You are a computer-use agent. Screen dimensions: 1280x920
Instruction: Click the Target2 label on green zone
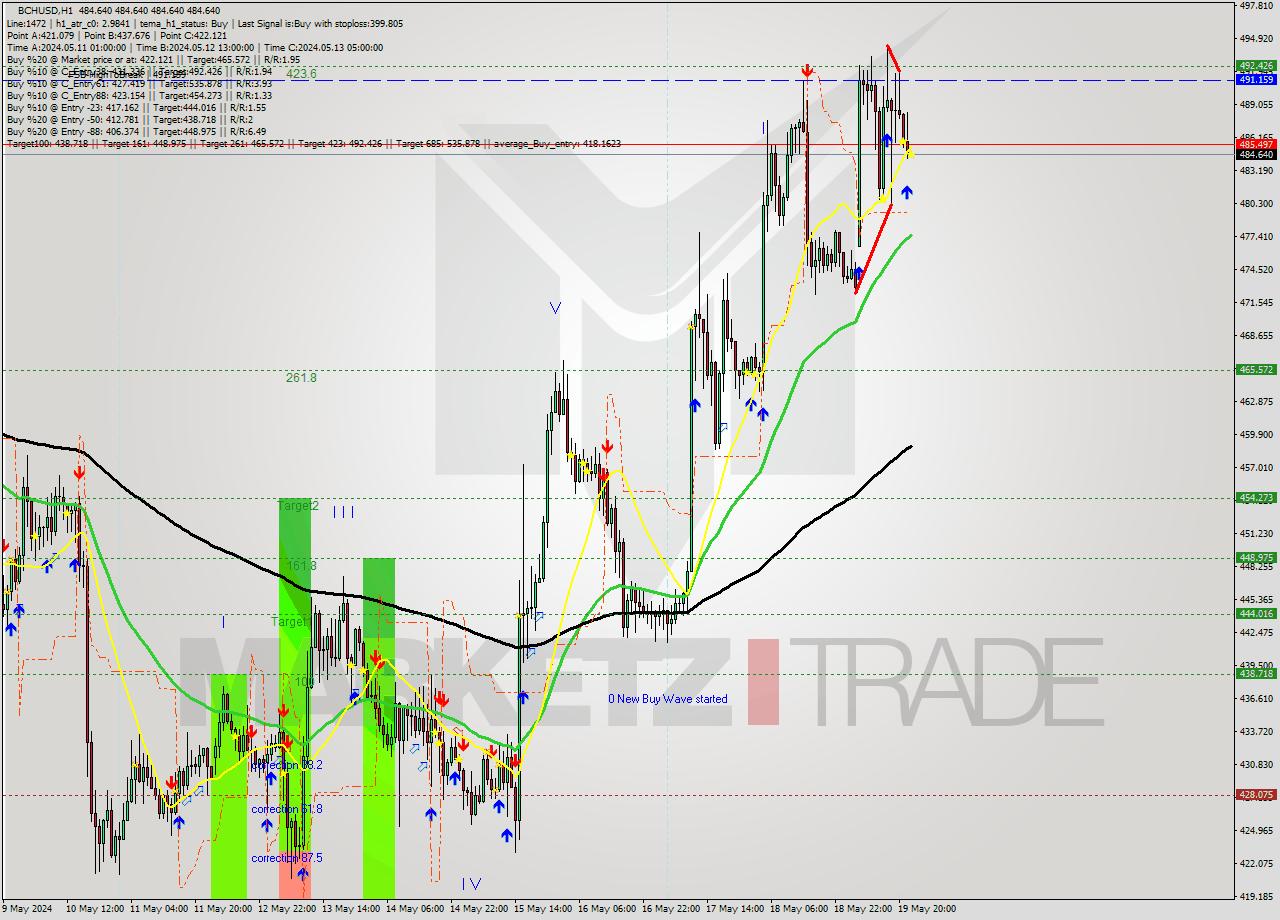(298, 507)
